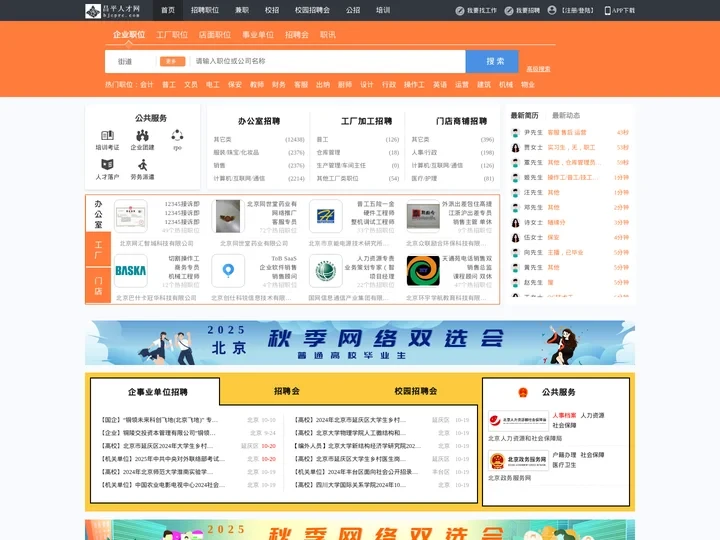Viewport: 720px width, 540px height.
Task: Click hot keyword 保安
Action: click(x=235, y=84)
